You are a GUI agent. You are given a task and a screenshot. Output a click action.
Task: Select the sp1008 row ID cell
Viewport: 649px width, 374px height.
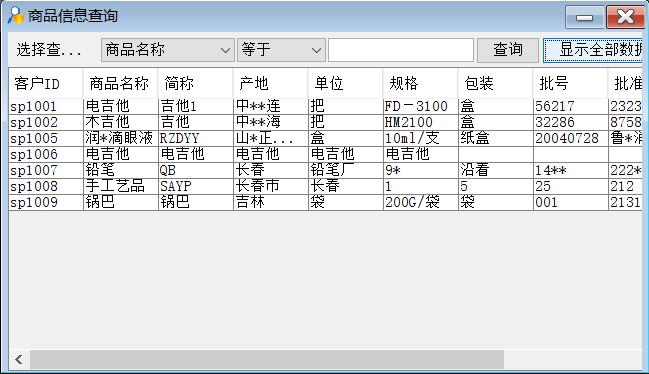point(46,186)
